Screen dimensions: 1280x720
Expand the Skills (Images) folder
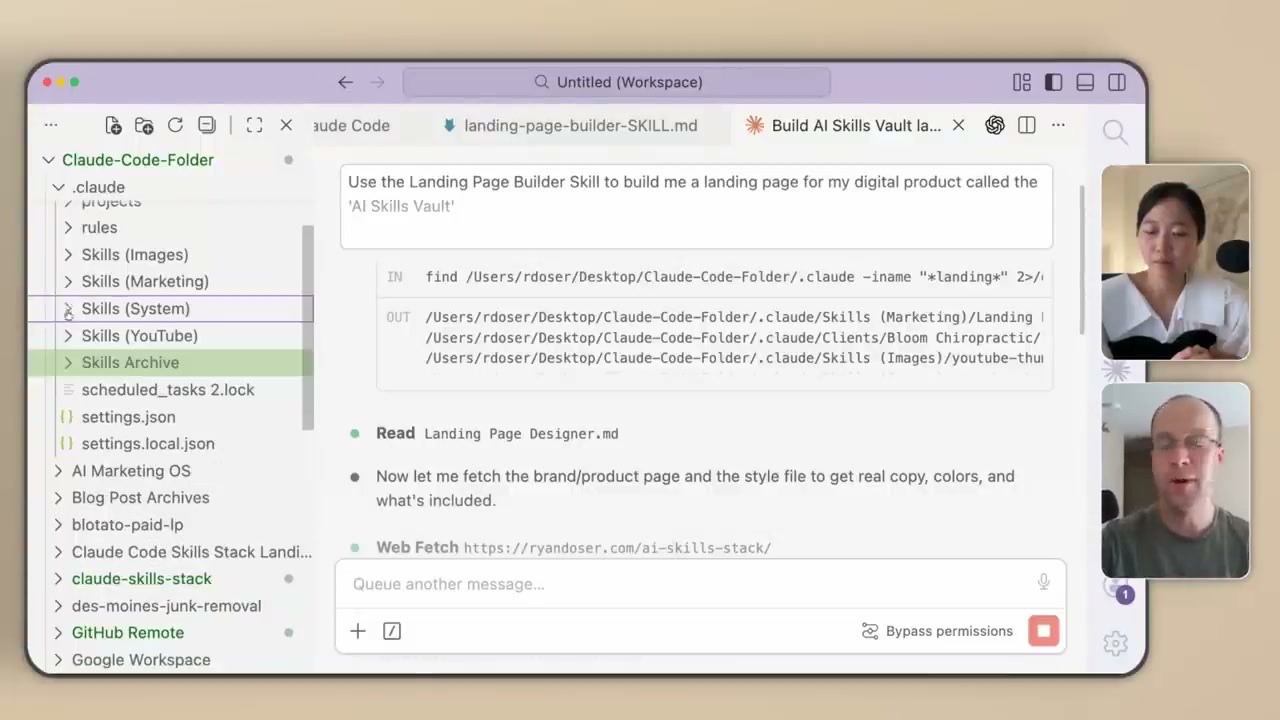click(x=68, y=255)
